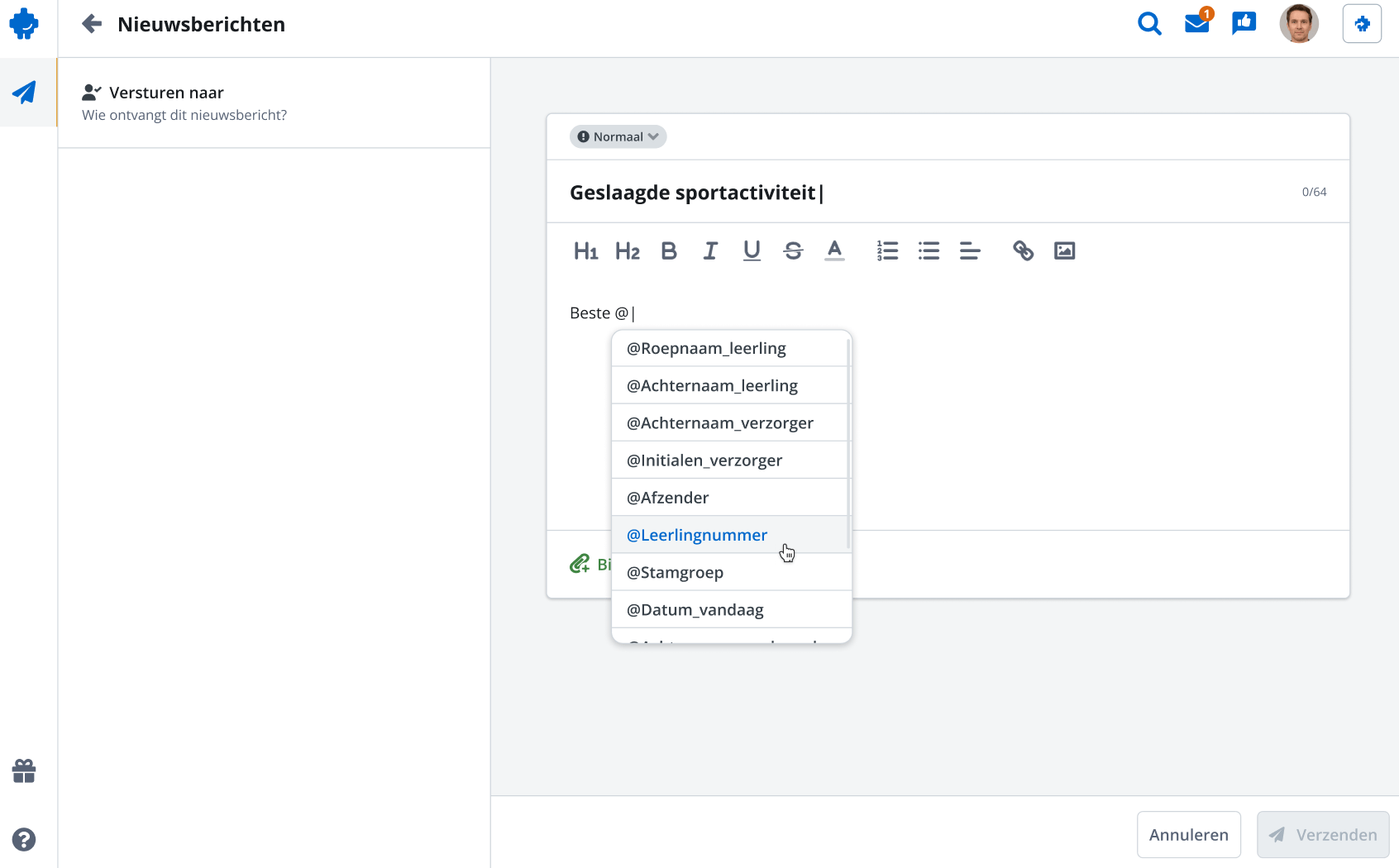Screen dimensions: 1399x868
Task: Apply Heading 1 formatting
Action: click(x=586, y=250)
